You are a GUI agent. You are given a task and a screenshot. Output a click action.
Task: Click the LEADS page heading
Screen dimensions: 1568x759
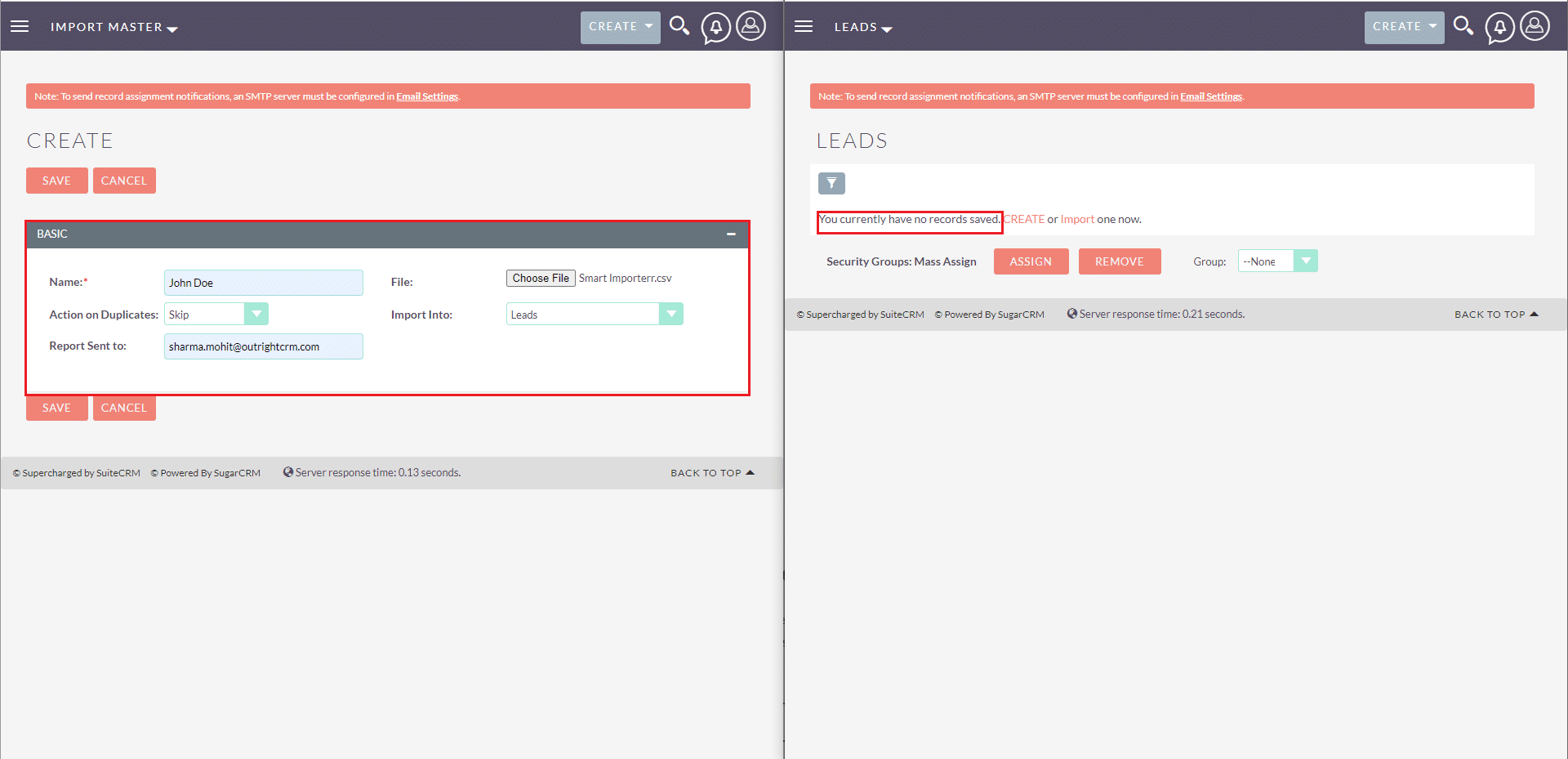[x=852, y=141]
